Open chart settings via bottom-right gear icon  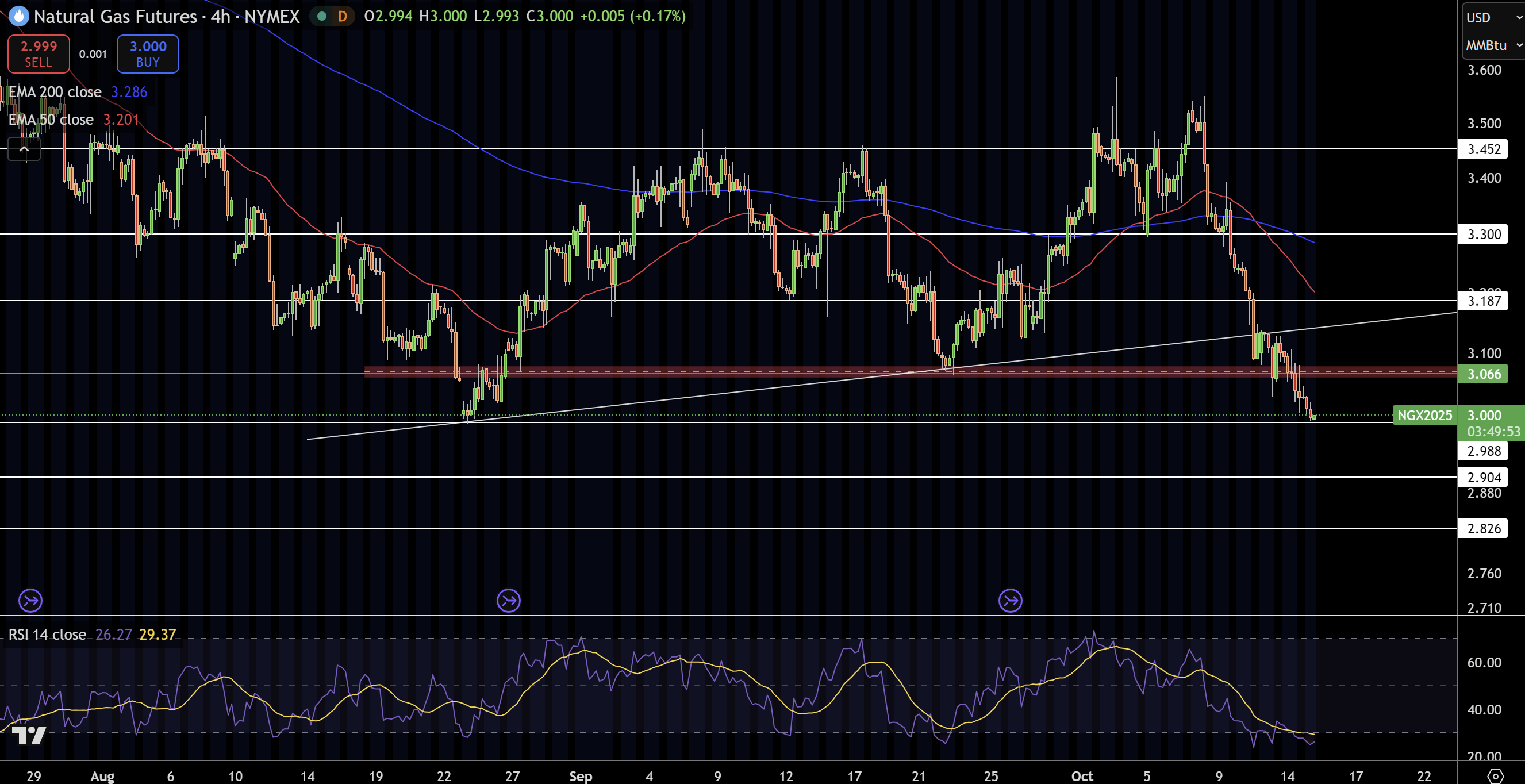[x=1496, y=775]
